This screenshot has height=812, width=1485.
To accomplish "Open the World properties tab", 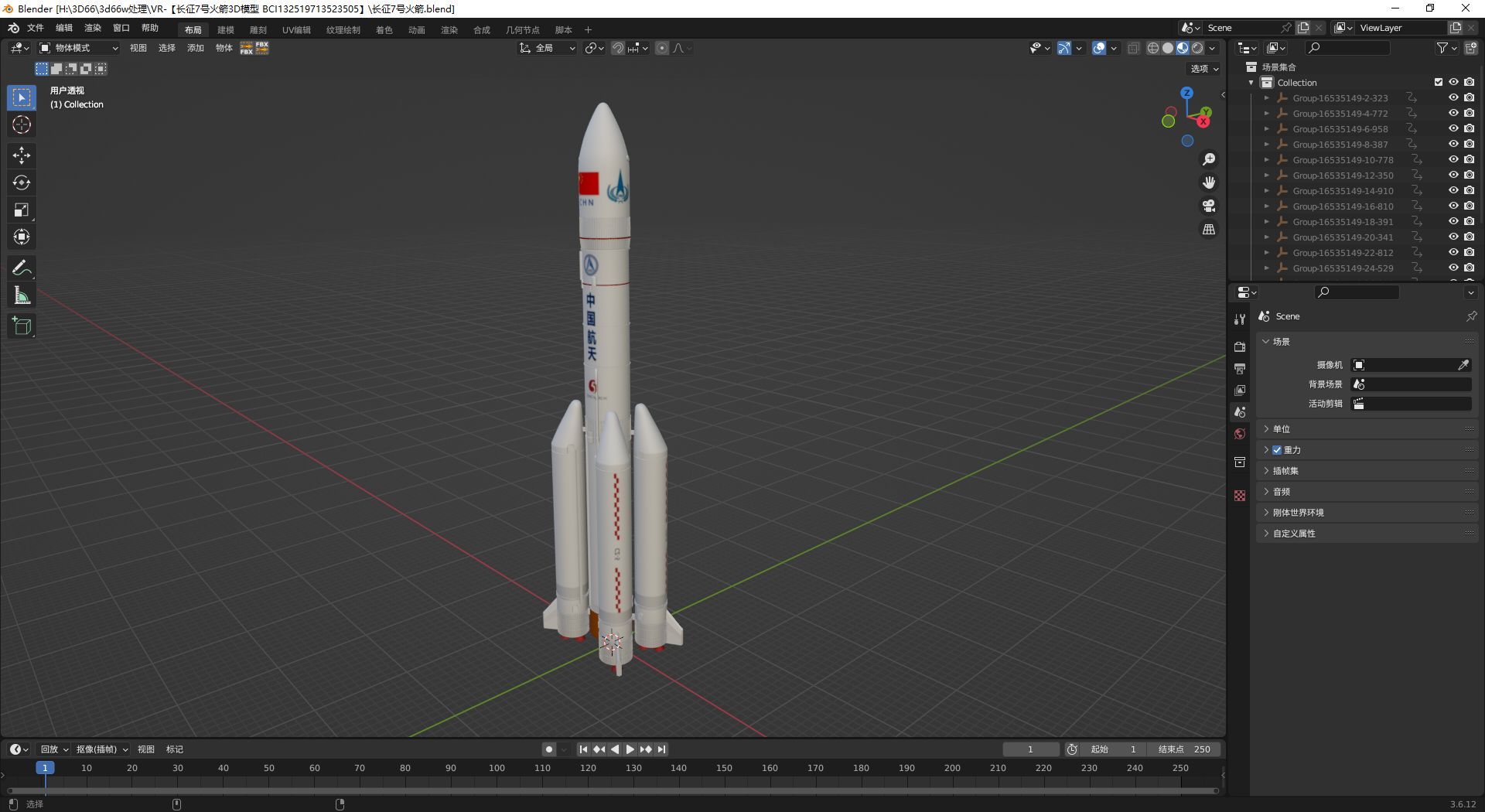I will tap(1240, 434).
